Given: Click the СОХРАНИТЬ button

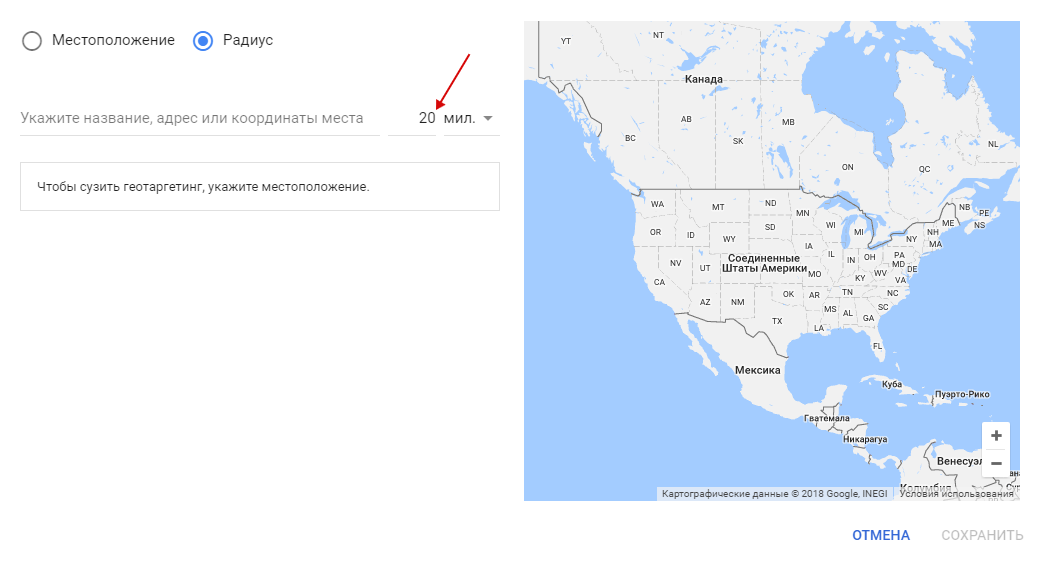Looking at the screenshot, I should pos(982,535).
